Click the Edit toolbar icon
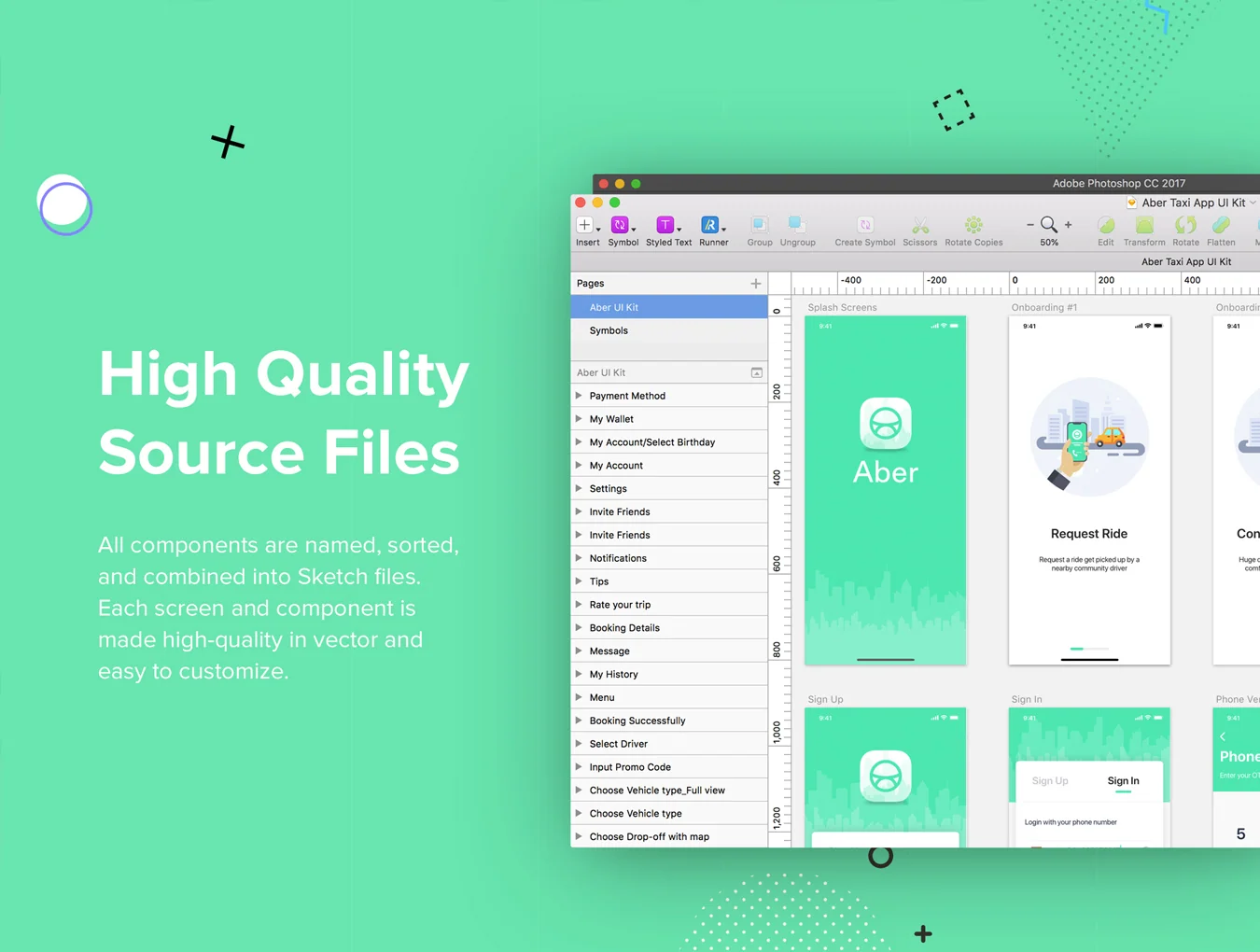1260x952 pixels. (x=1106, y=225)
